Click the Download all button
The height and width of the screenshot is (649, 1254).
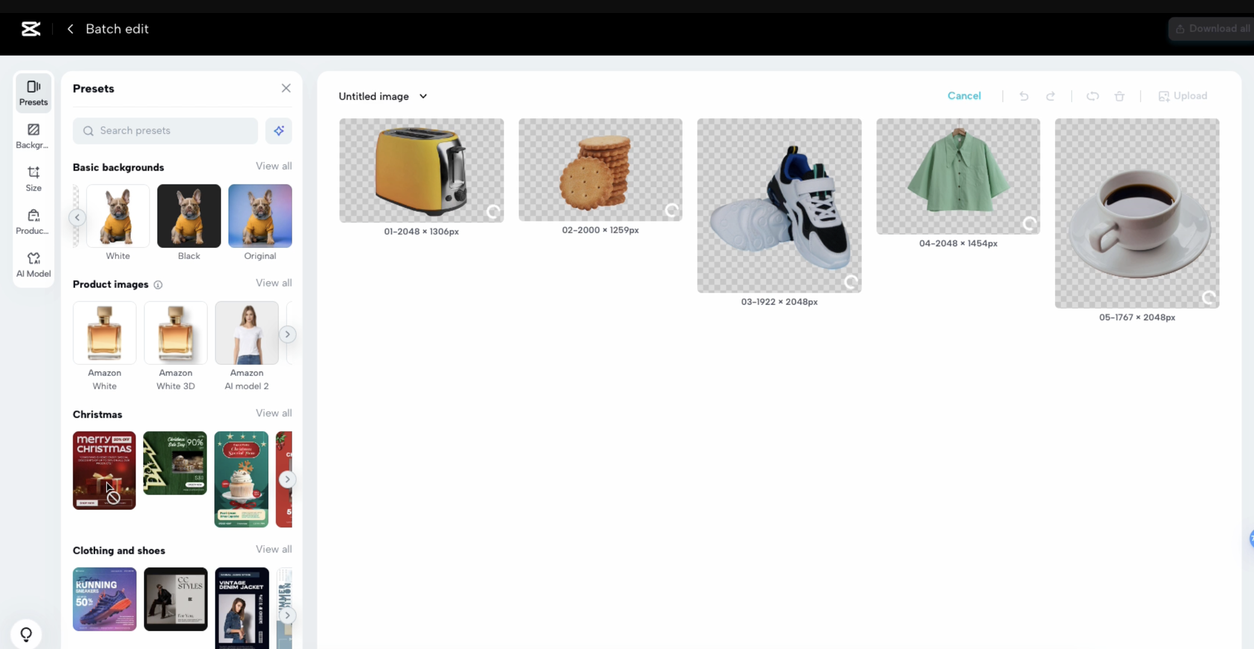(x=1211, y=29)
